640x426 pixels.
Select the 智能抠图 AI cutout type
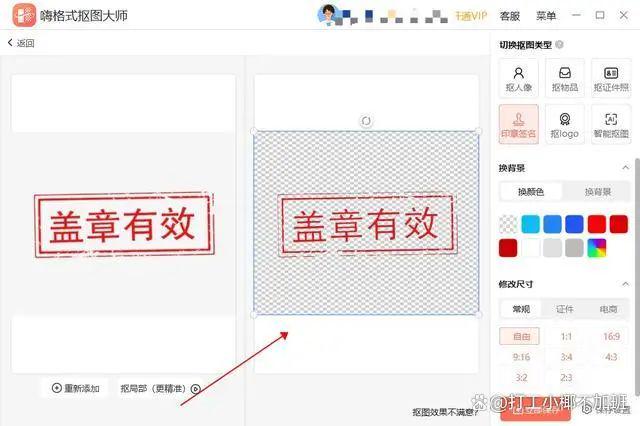point(611,124)
